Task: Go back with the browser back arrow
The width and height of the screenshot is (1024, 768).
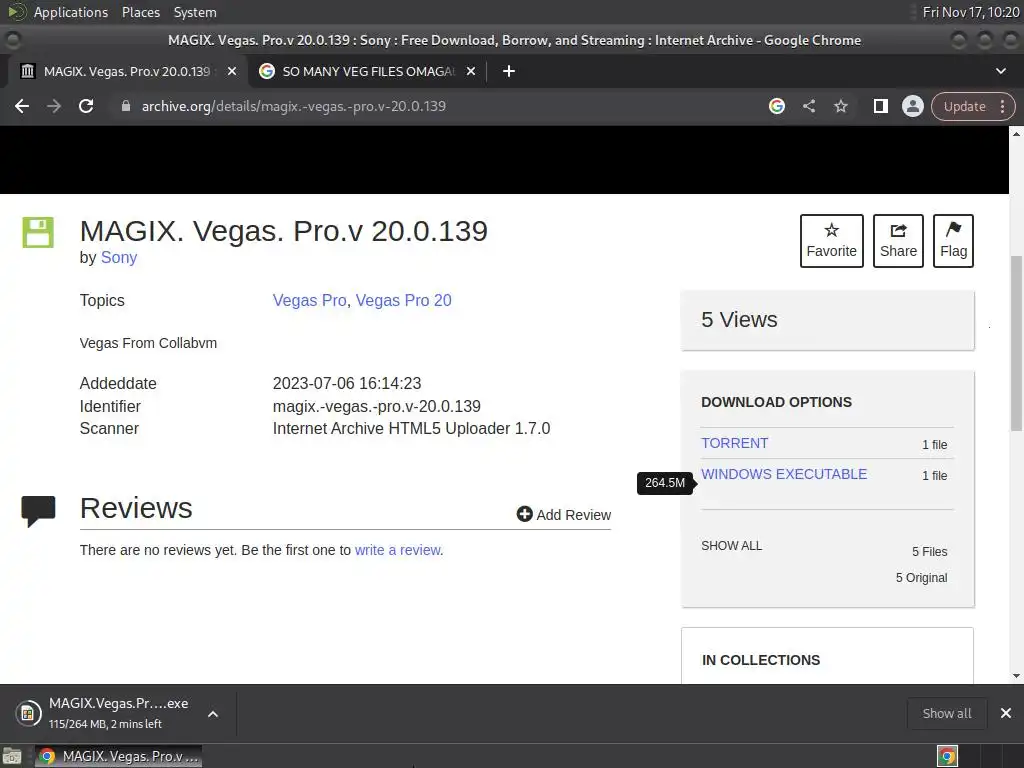Action: (x=22, y=106)
